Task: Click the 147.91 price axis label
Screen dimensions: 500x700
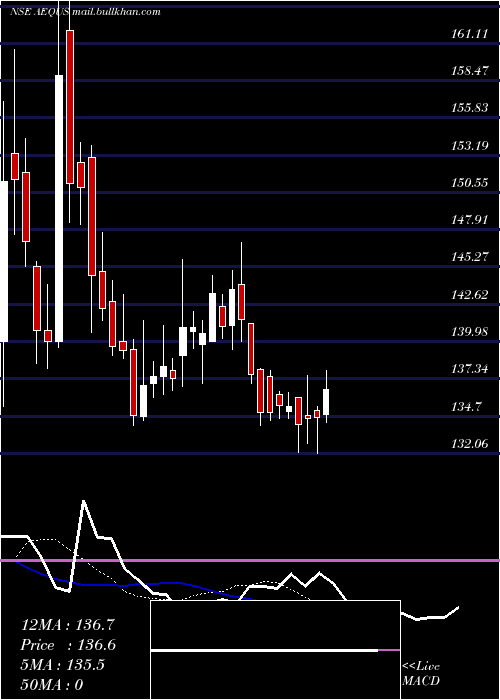Action: tap(470, 220)
